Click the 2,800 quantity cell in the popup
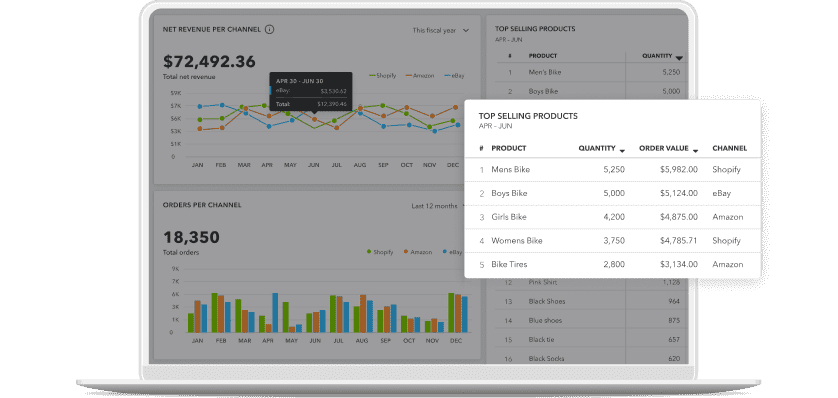The image size is (838, 398). click(x=614, y=264)
